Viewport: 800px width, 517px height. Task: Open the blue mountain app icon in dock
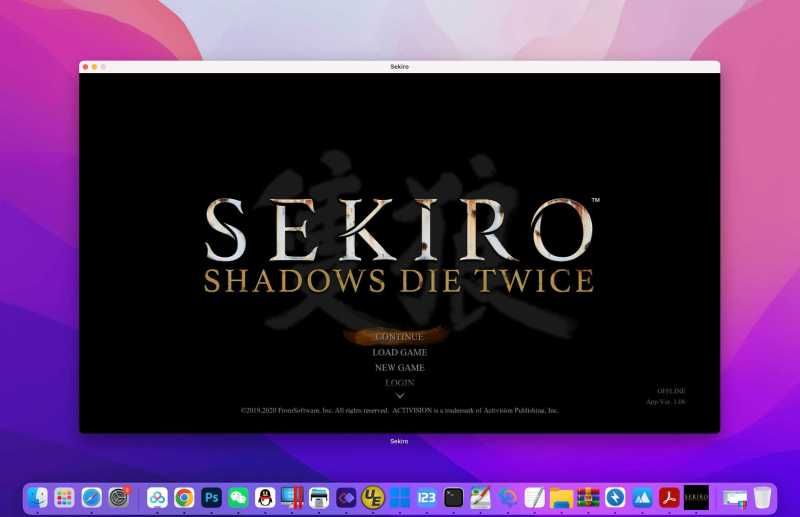(642, 498)
